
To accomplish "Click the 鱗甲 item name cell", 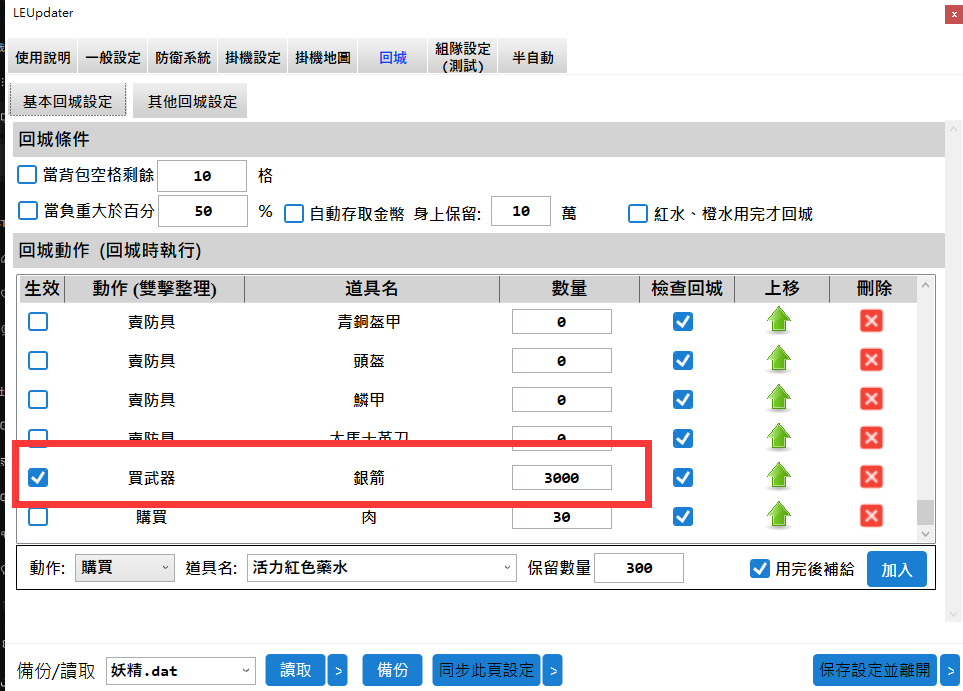I will [369, 400].
